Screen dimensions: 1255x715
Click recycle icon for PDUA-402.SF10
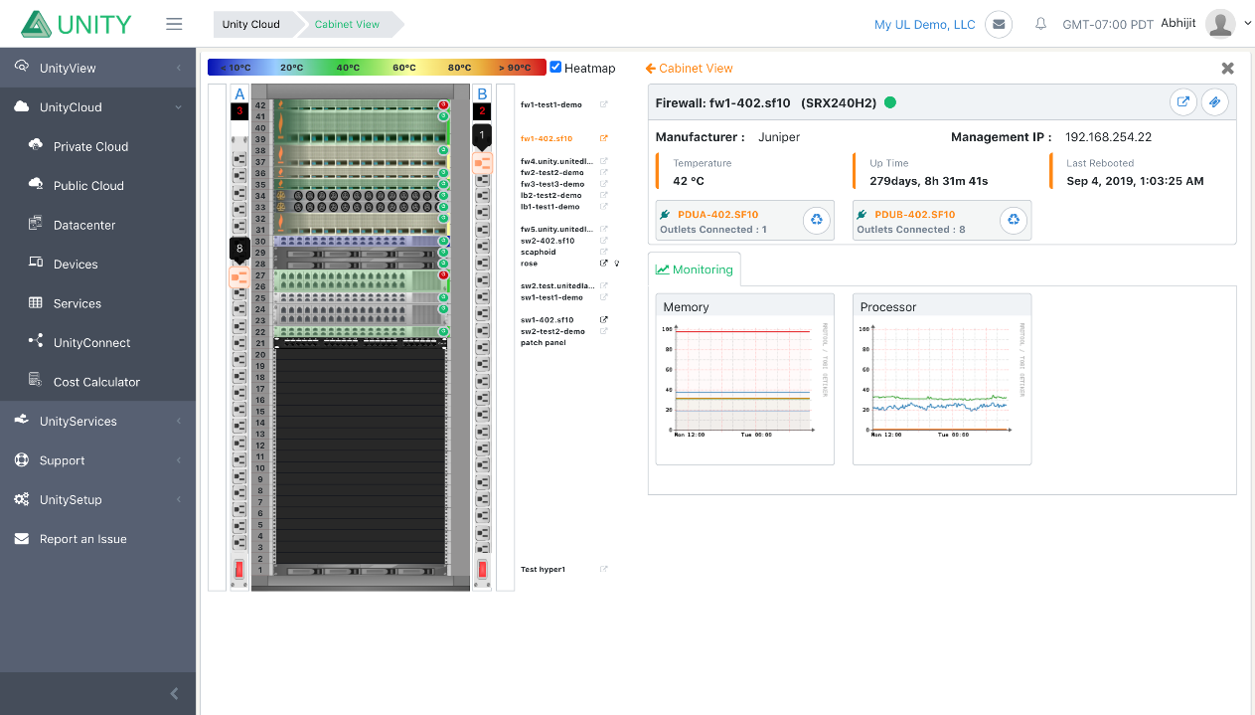tap(817, 220)
